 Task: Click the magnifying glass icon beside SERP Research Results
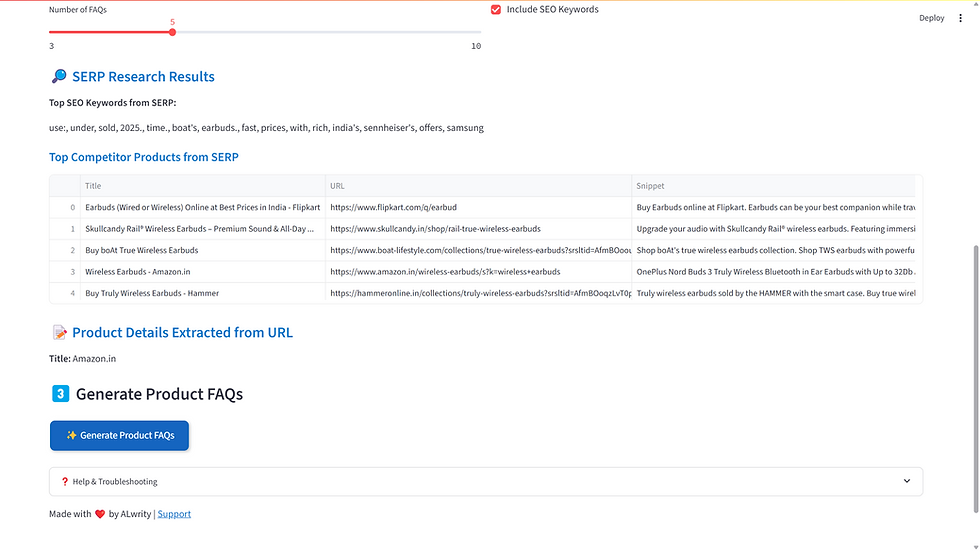point(59,76)
